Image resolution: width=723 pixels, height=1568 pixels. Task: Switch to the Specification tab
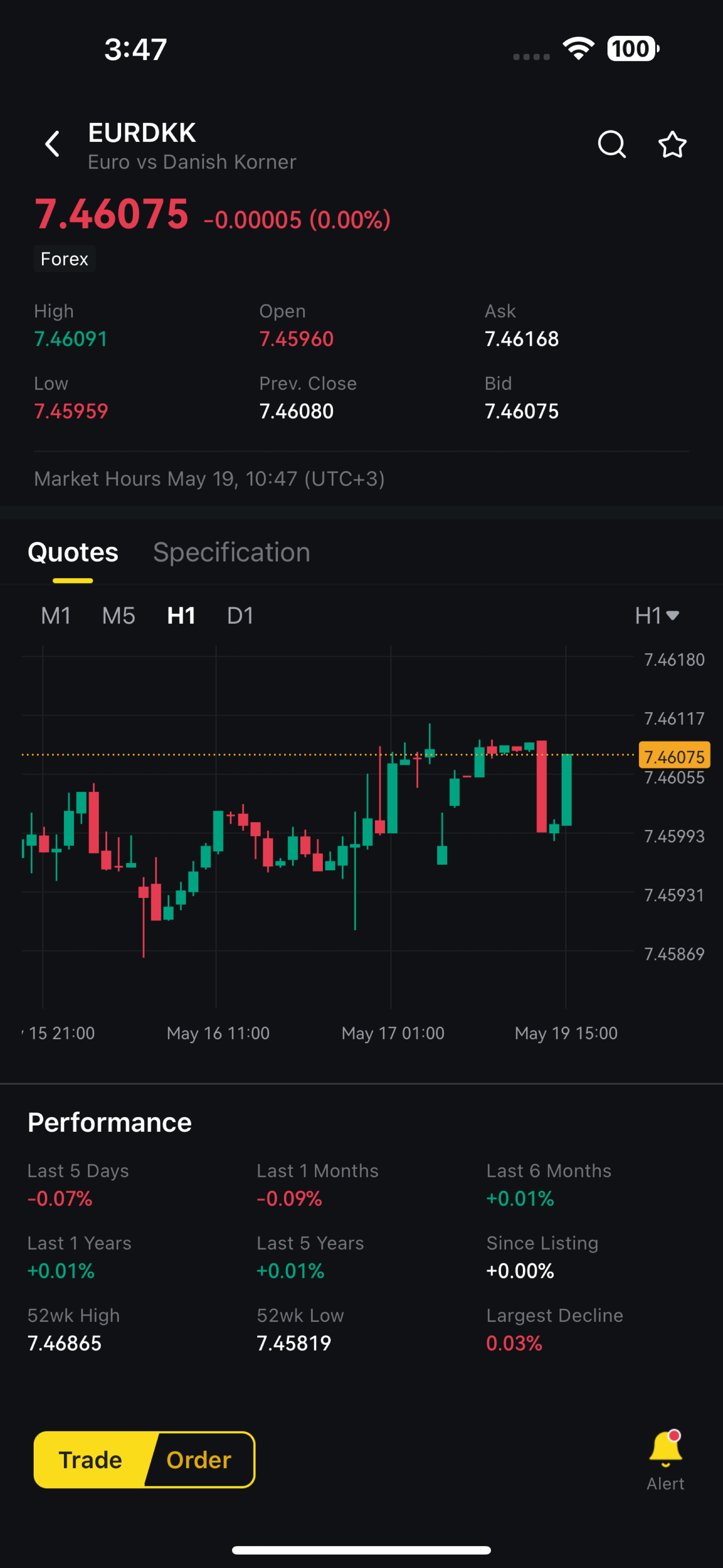[x=231, y=552]
